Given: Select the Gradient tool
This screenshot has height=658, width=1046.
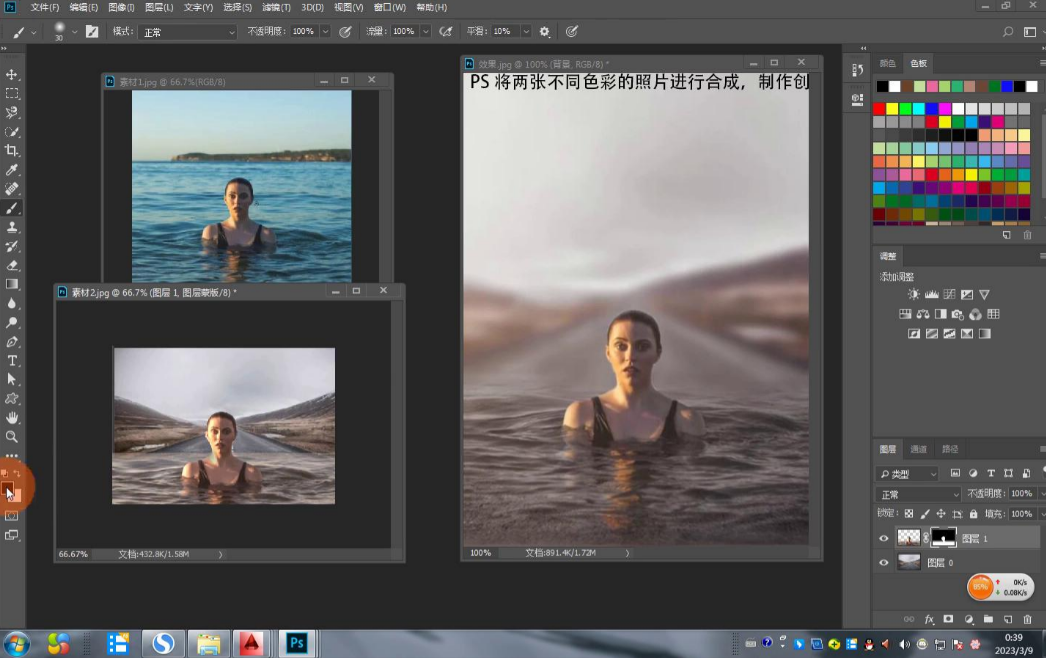Looking at the screenshot, I should tap(12, 284).
